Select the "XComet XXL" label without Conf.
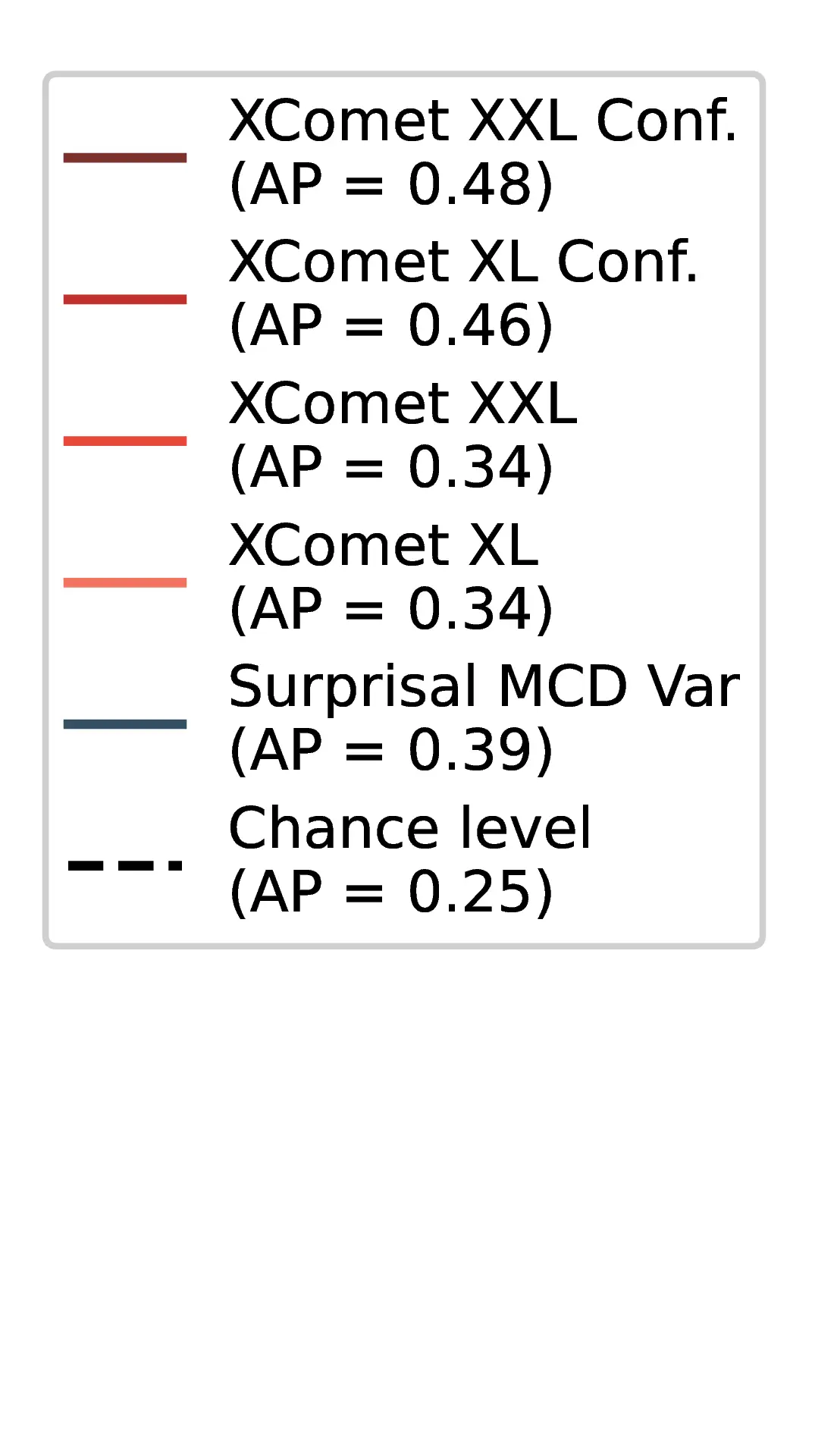The image size is (837, 1456). 403,403
